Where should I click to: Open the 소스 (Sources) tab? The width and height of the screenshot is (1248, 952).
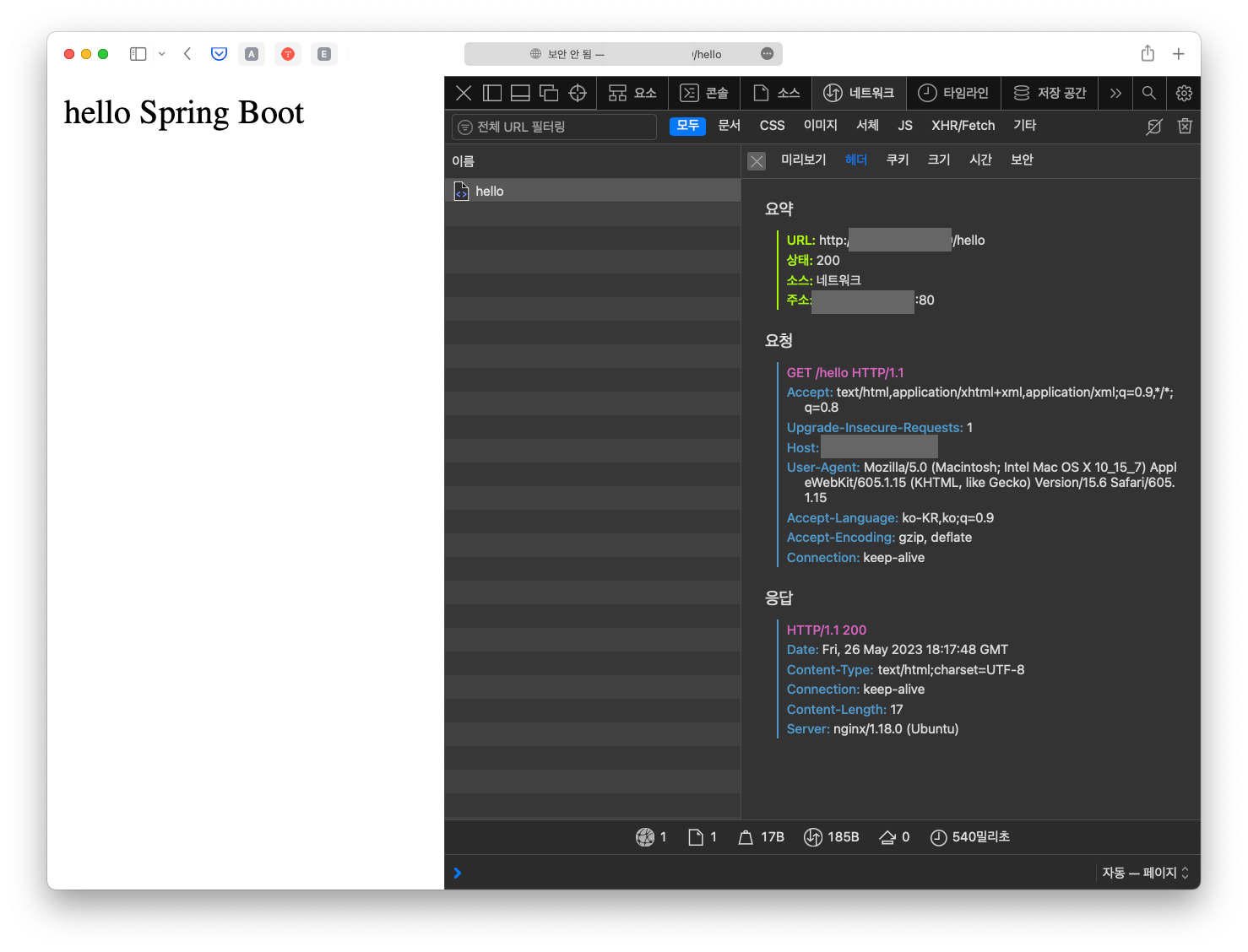click(x=776, y=93)
